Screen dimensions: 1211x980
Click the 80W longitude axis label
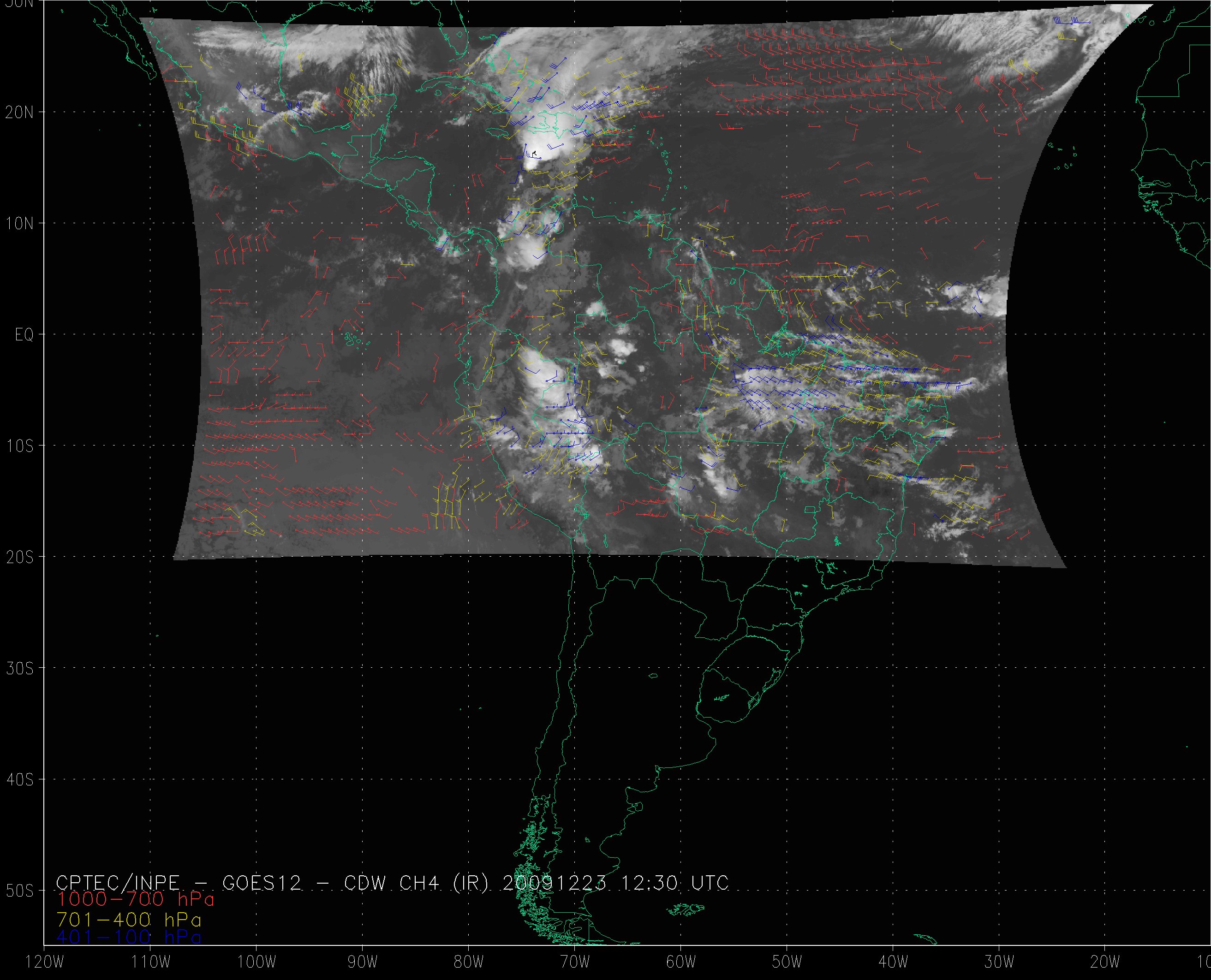click(469, 962)
